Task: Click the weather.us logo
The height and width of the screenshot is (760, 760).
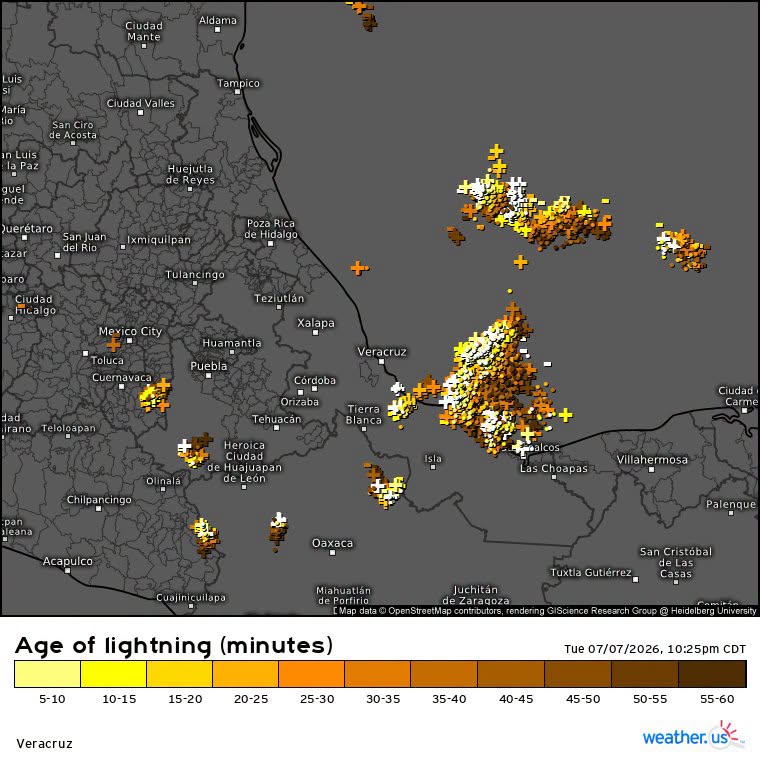Action: pos(693,735)
